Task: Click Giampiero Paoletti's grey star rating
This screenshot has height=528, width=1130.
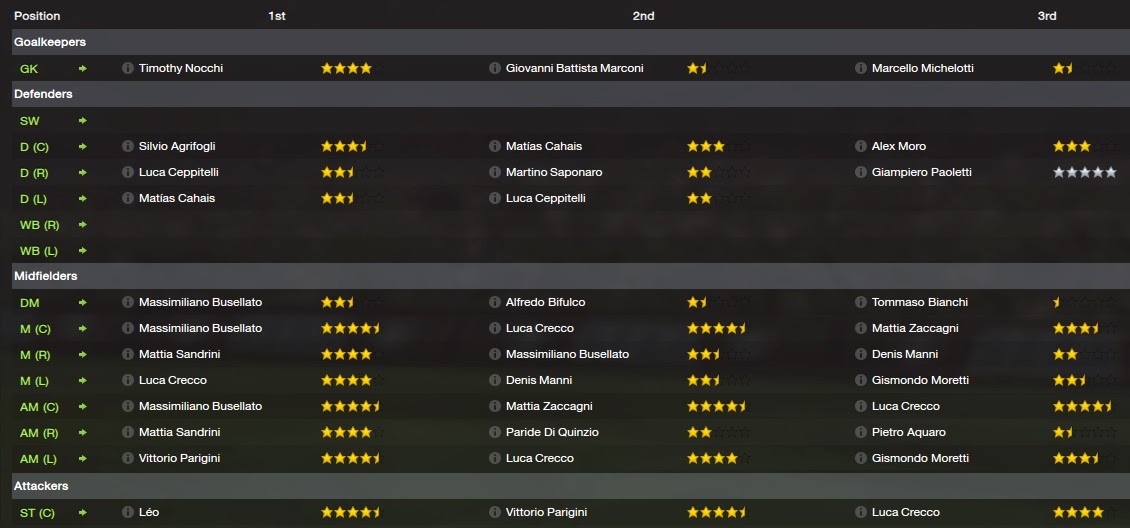Action: pyautogui.click(x=1084, y=172)
